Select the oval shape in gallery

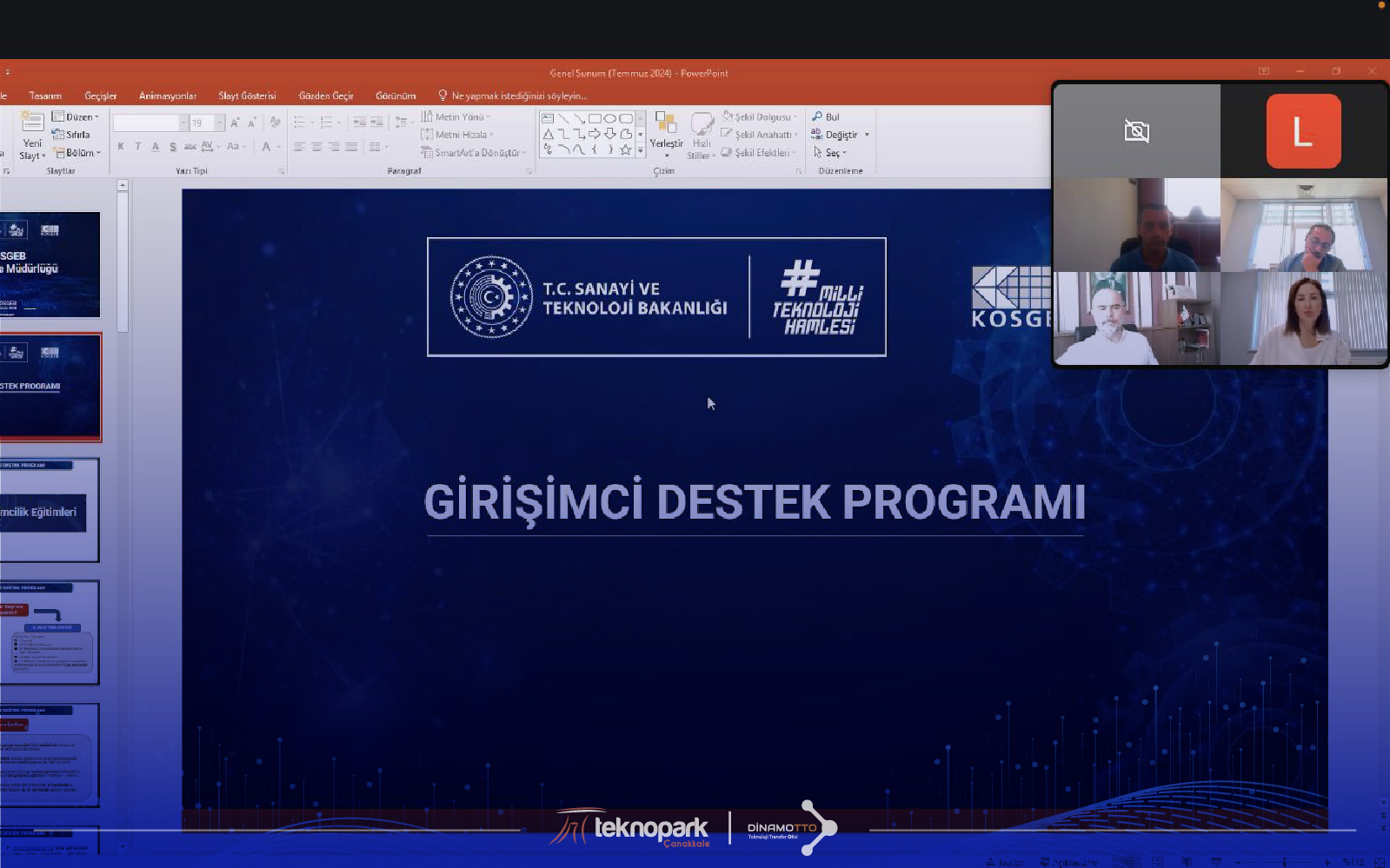pyautogui.click(x=610, y=118)
